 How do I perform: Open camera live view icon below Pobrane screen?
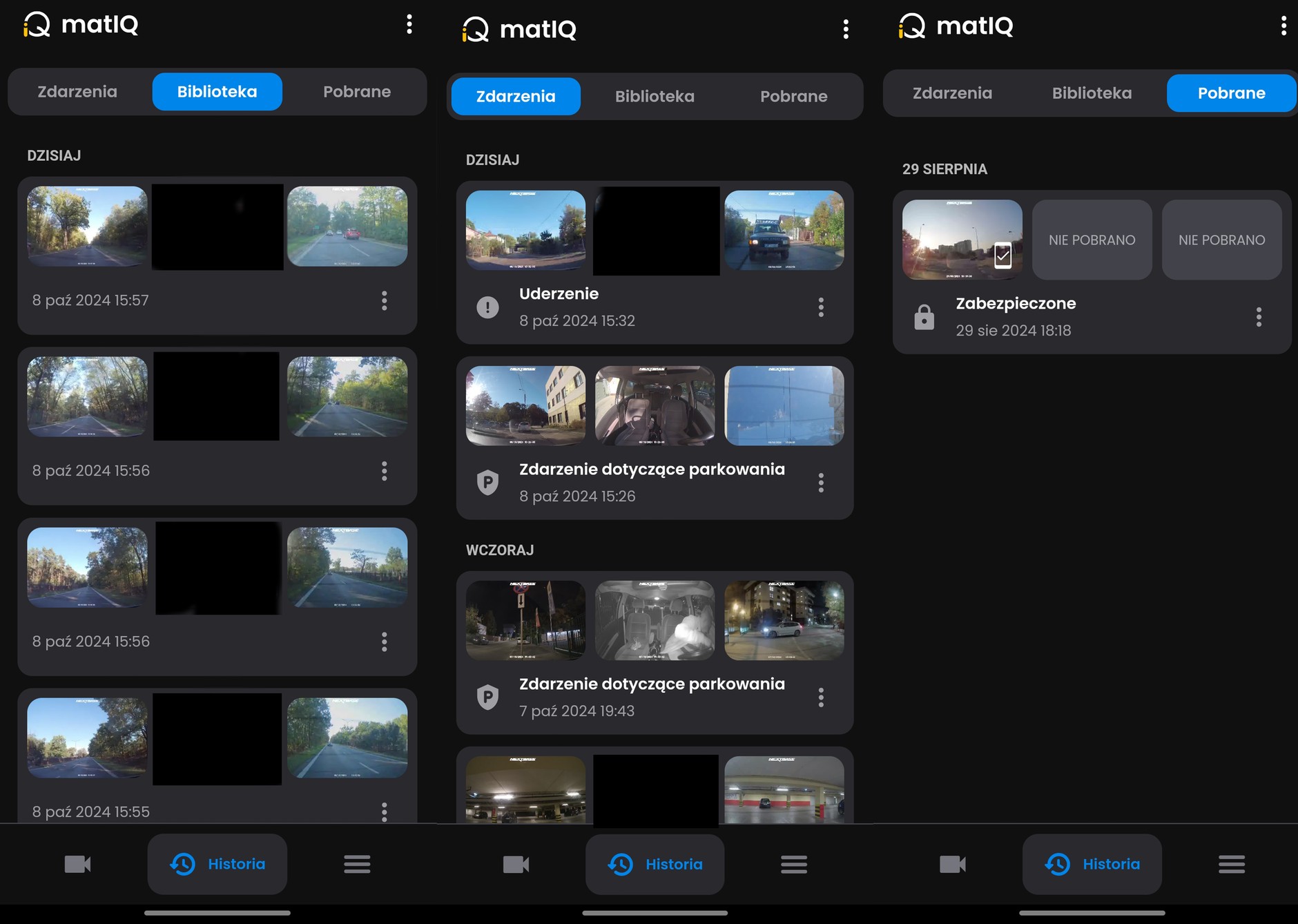[952, 864]
